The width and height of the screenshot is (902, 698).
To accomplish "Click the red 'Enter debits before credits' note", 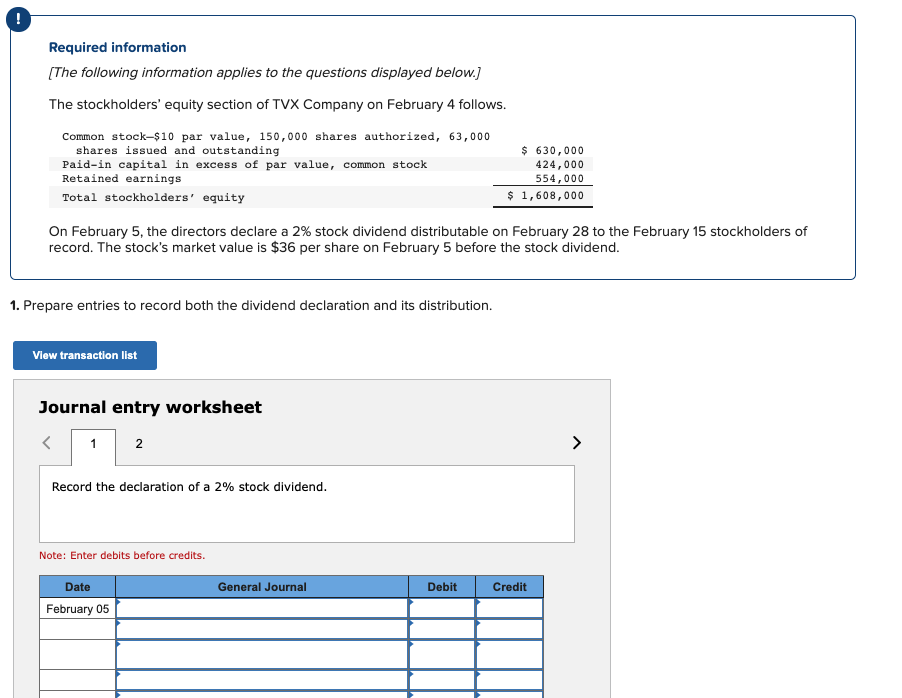I will (x=122, y=555).
